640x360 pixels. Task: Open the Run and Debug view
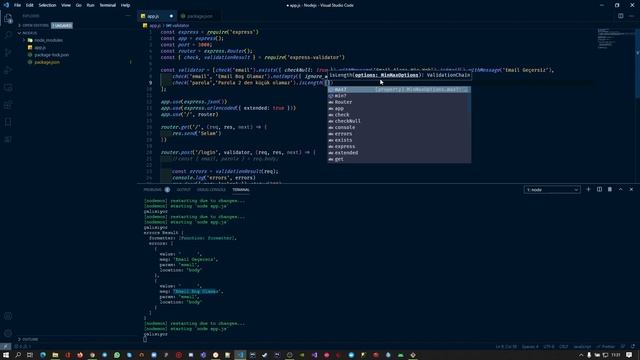pyautogui.click(x=8, y=70)
